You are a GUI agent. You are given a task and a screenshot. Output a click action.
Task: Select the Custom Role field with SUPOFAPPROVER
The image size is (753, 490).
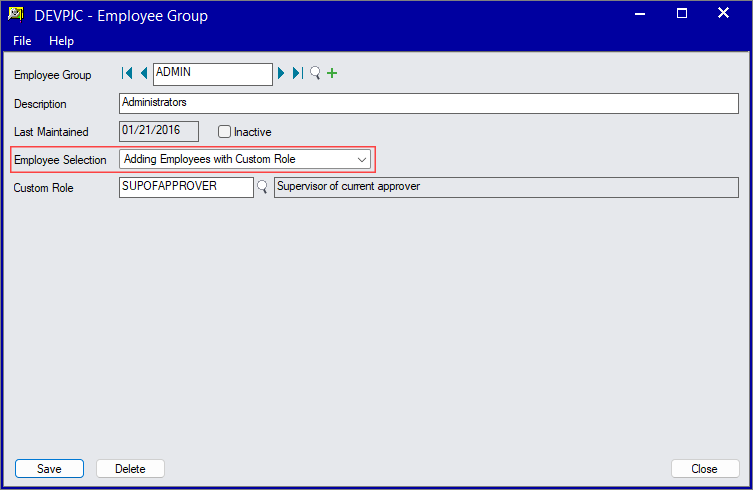[x=185, y=187]
